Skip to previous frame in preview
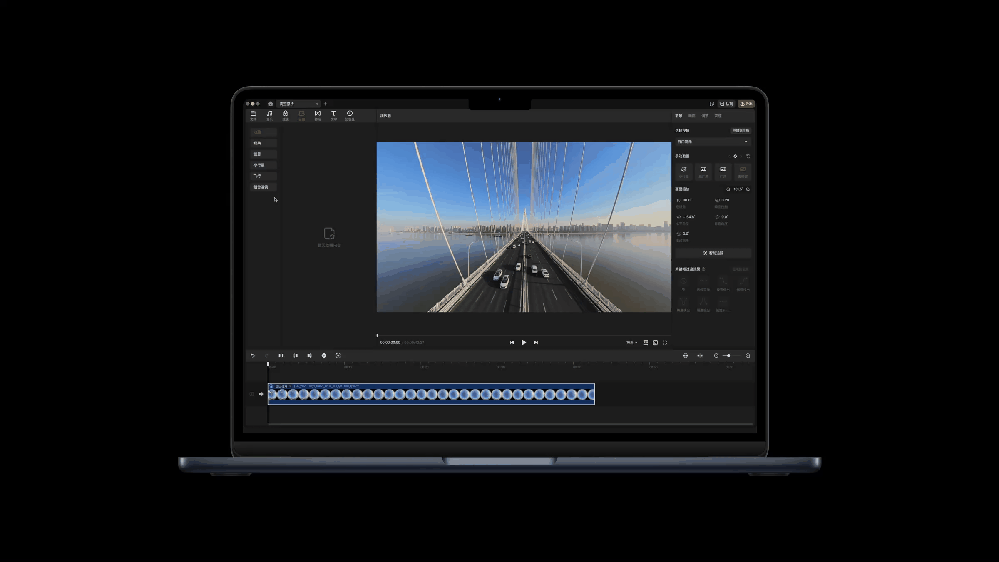 click(512, 342)
